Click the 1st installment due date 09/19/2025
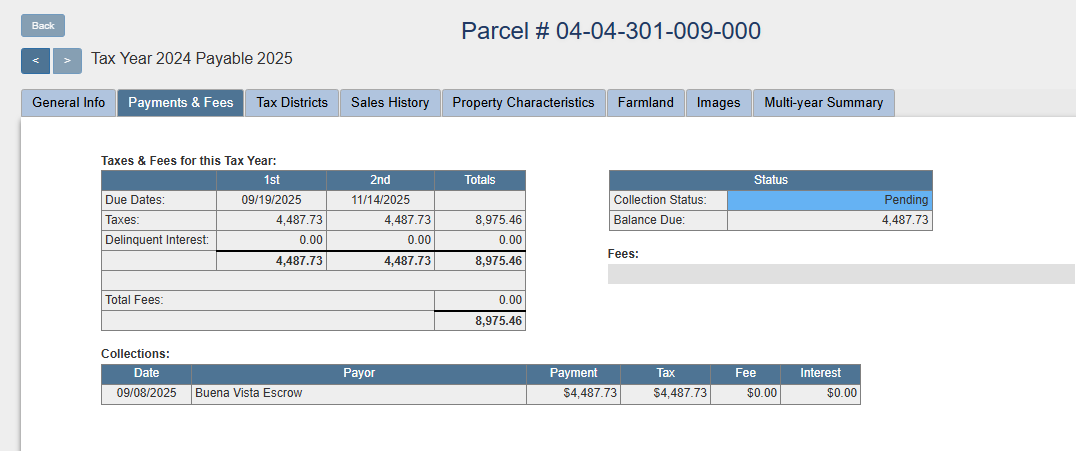The height and width of the screenshot is (451, 1076). click(271, 200)
